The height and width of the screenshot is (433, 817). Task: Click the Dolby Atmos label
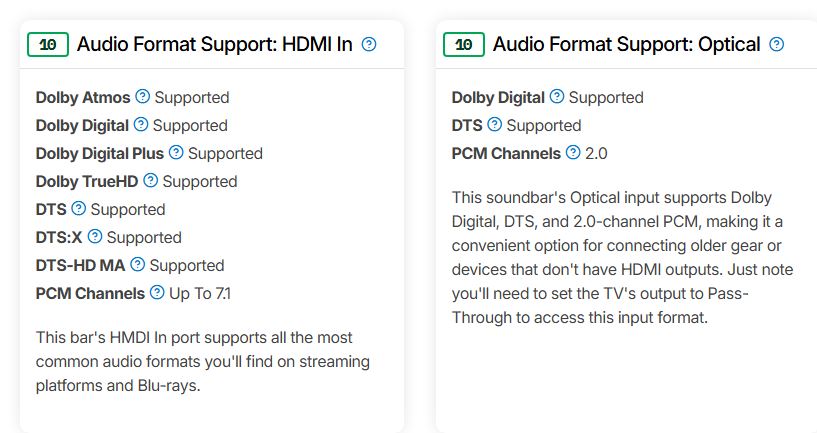tap(83, 97)
